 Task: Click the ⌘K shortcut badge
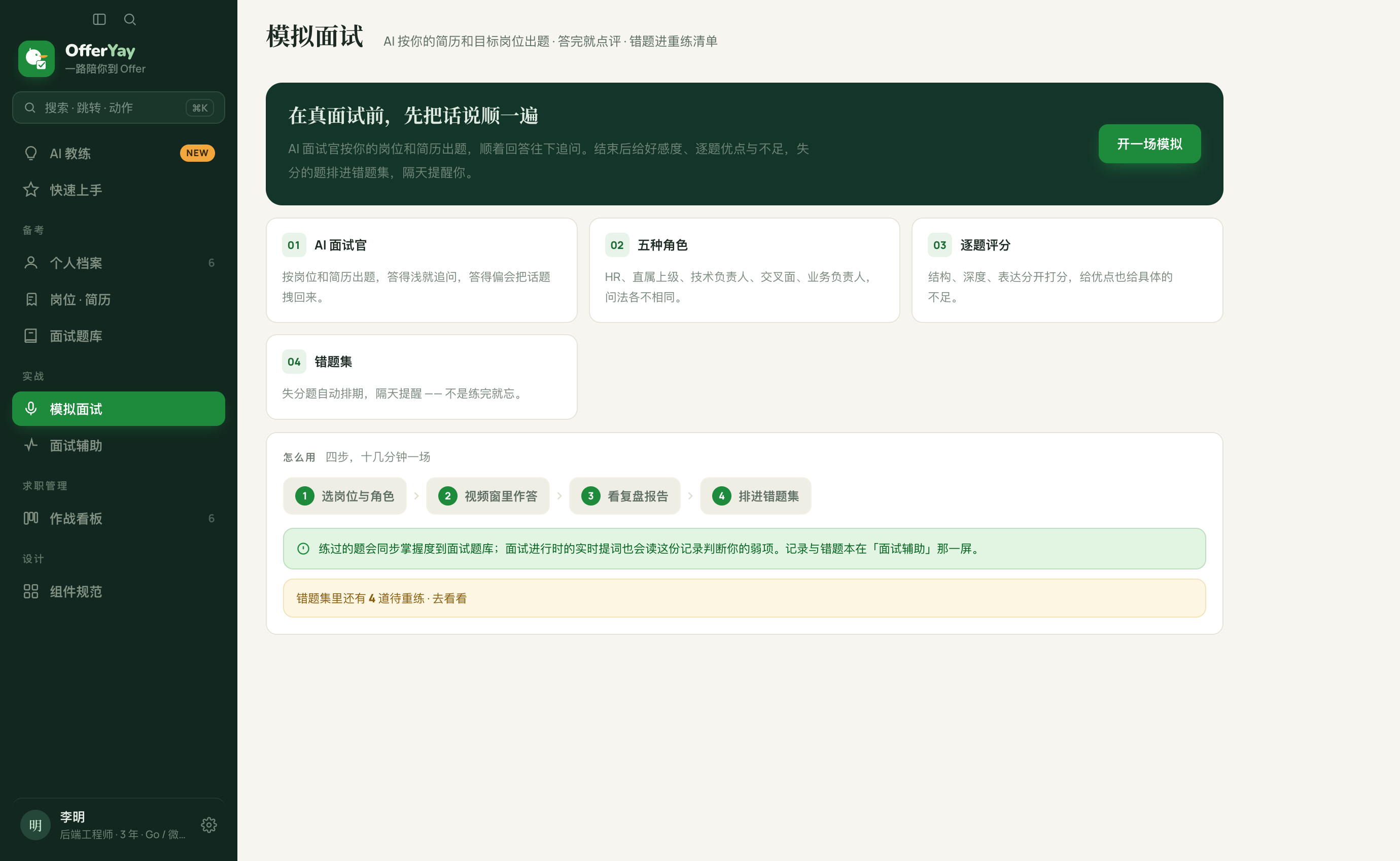click(x=200, y=107)
